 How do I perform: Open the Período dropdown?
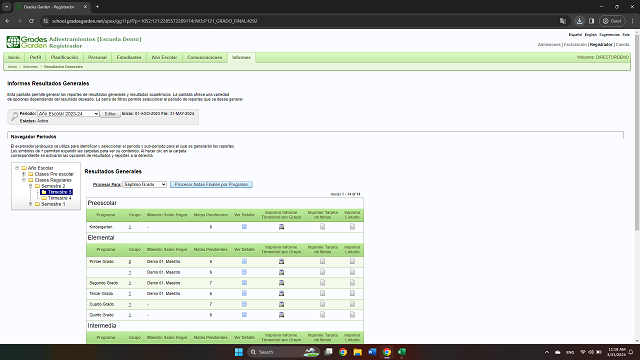click(68, 114)
